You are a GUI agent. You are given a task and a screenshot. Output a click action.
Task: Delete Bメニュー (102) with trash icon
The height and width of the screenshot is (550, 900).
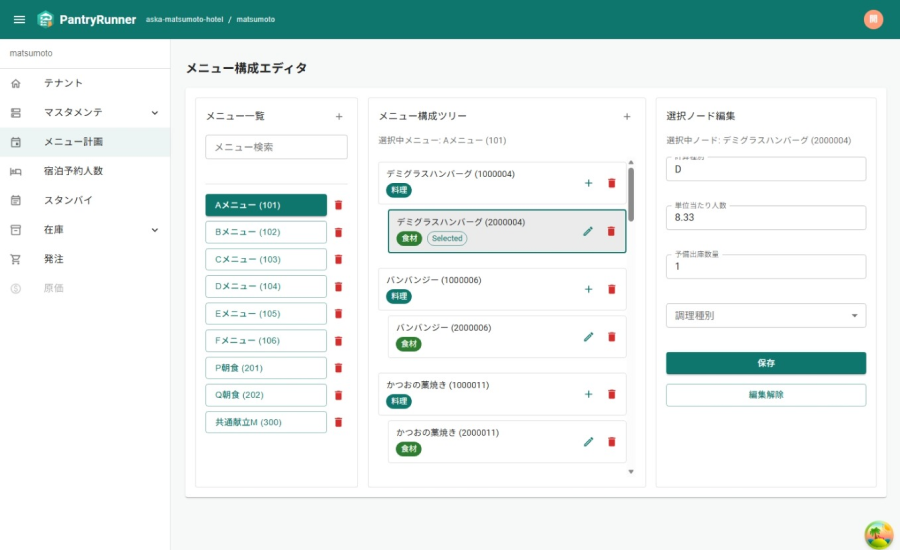(x=339, y=233)
